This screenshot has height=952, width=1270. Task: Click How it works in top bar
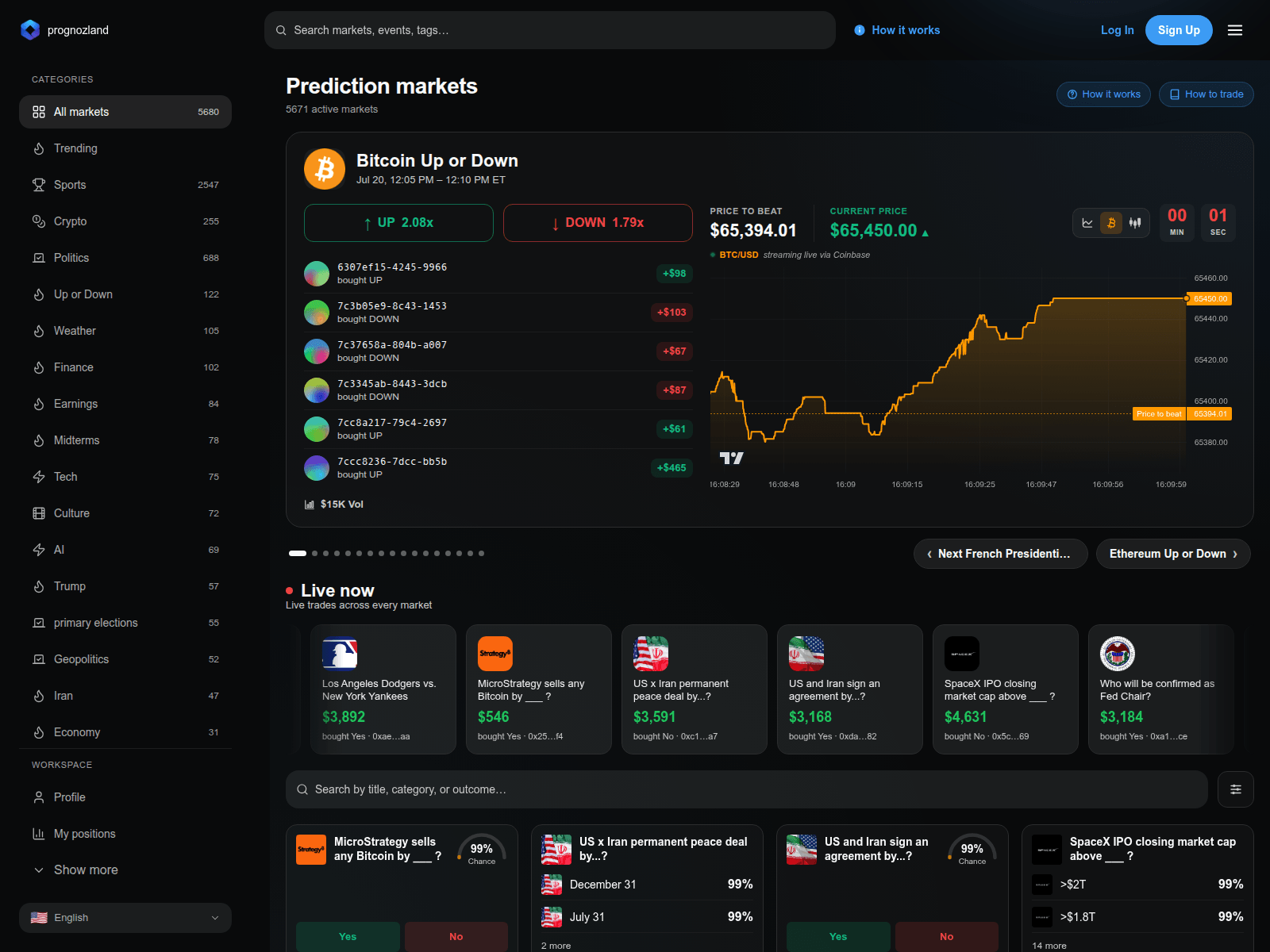(x=897, y=30)
